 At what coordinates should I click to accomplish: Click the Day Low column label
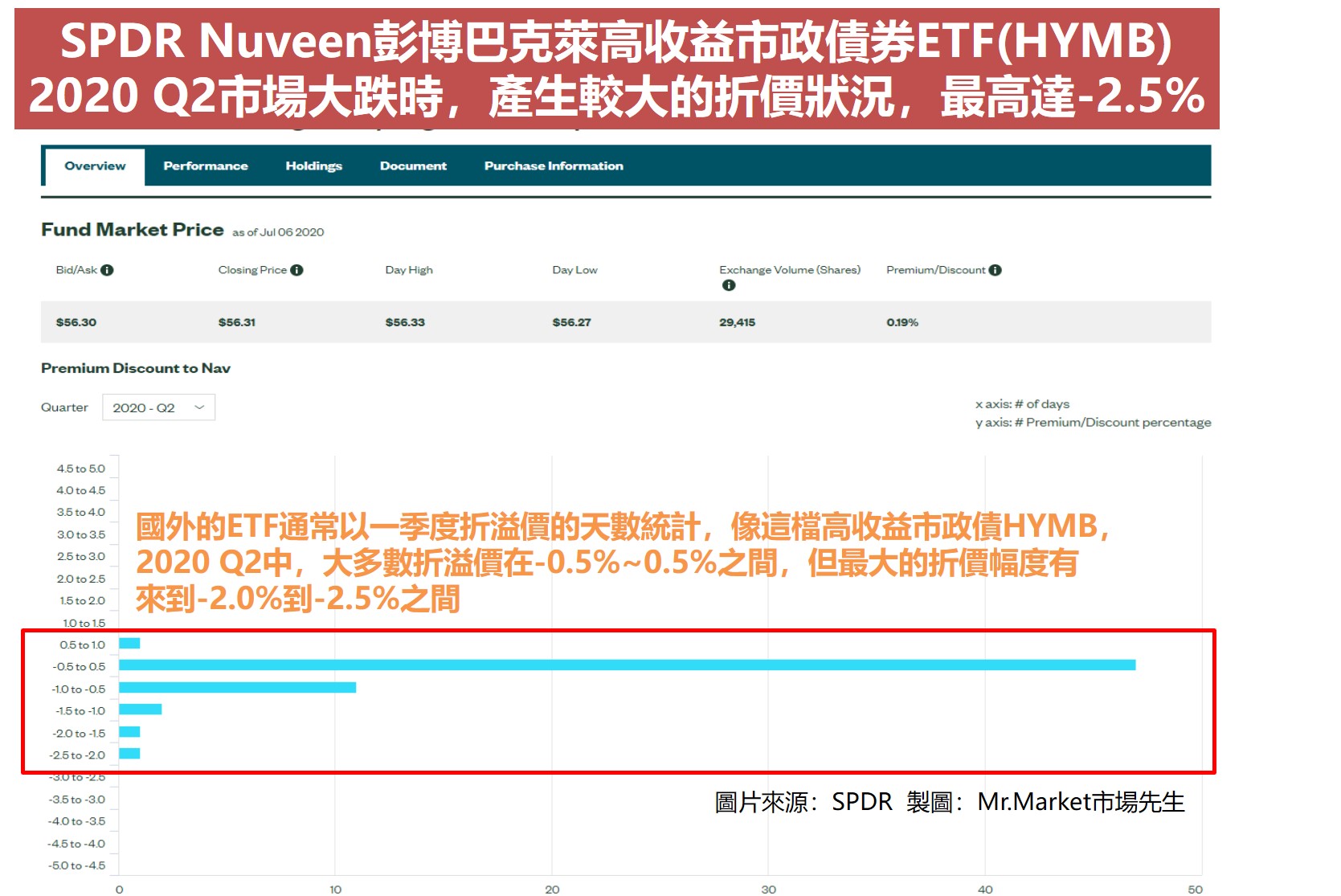[x=574, y=270]
